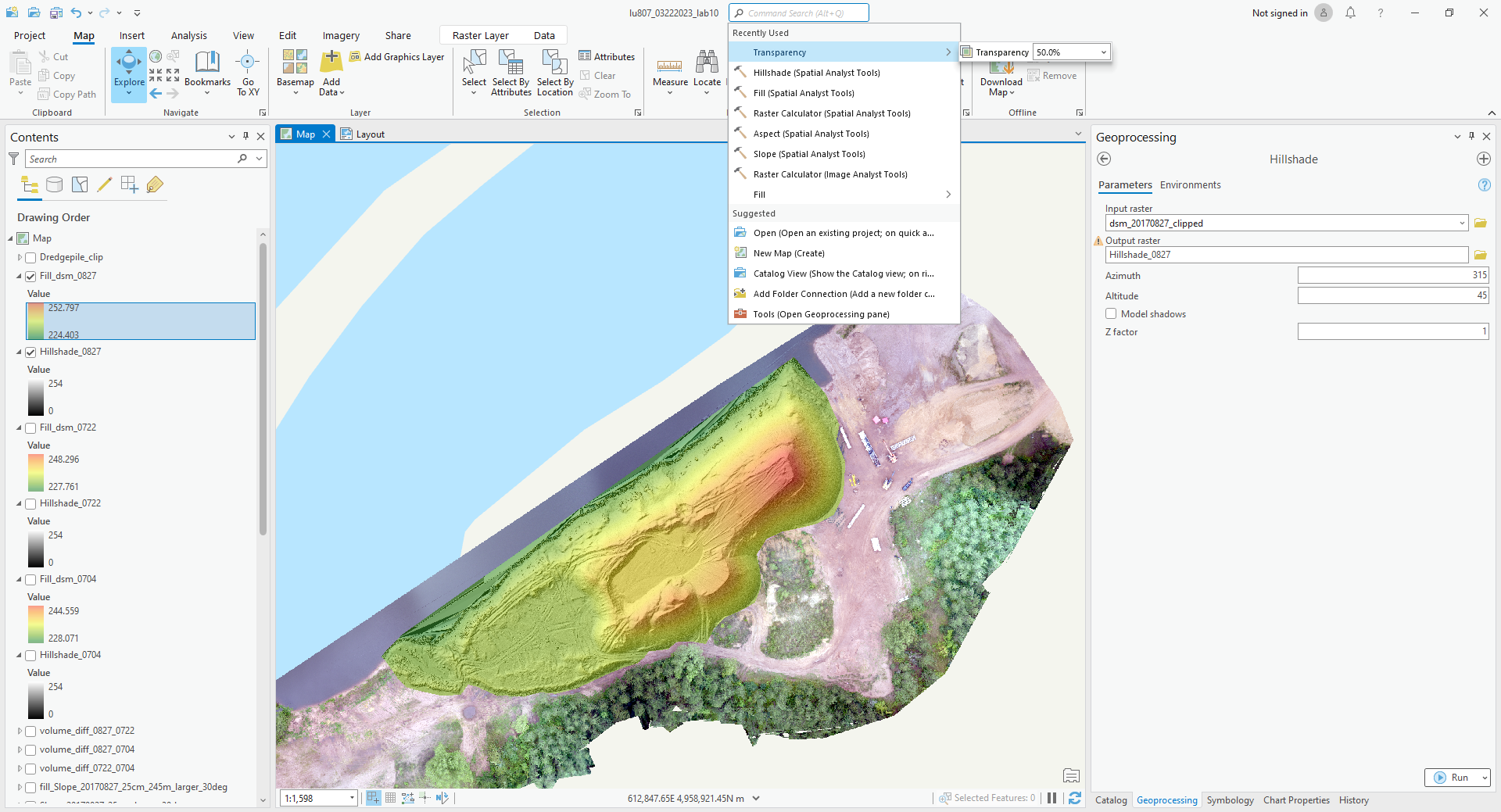Click the Fill_dsm_0722 color ramp
Image resolution: width=1501 pixels, height=812 pixels.
[x=36, y=473]
